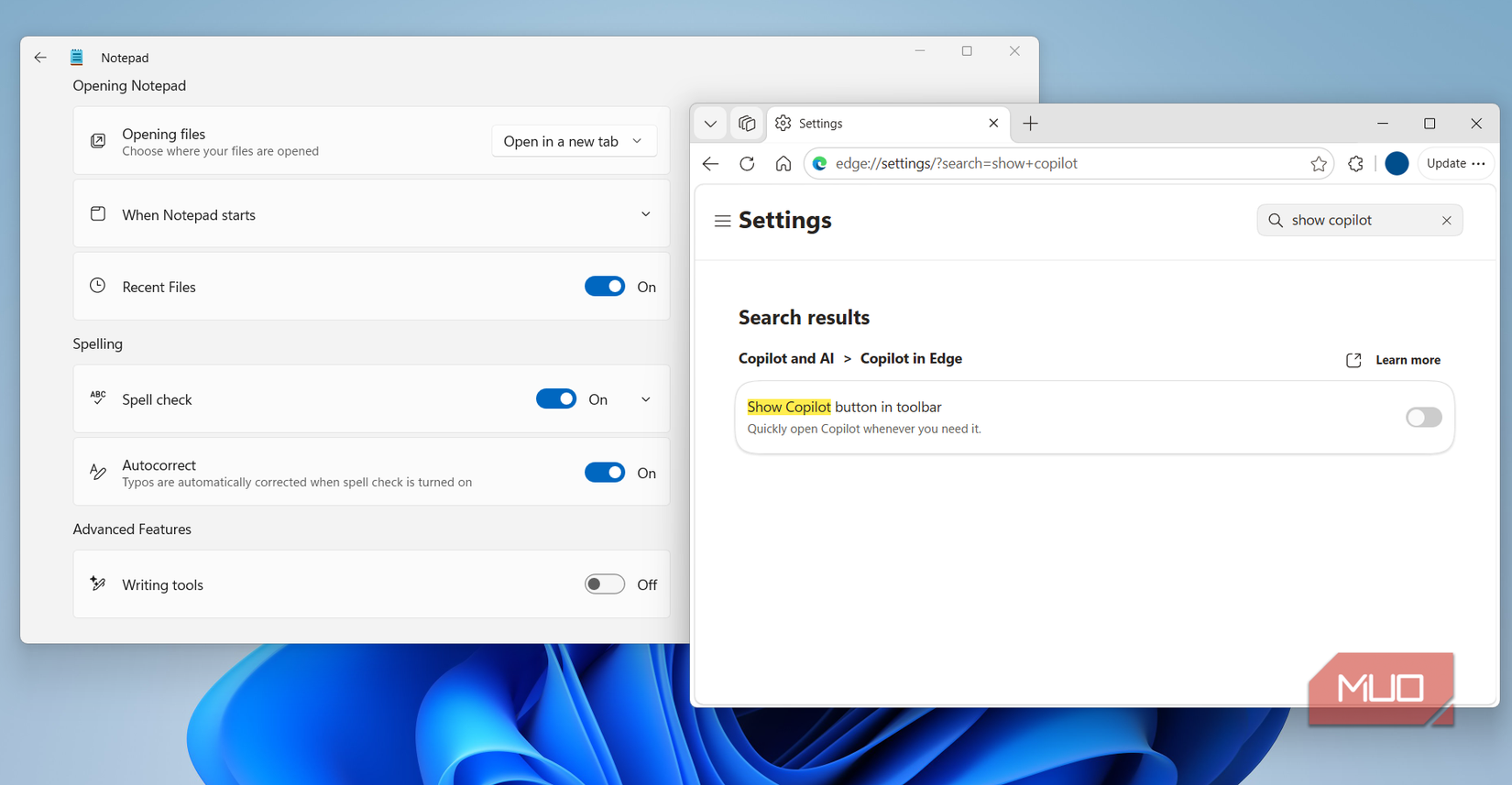
Task: Expand Spell check options chevron
Action: click(645, 399)
